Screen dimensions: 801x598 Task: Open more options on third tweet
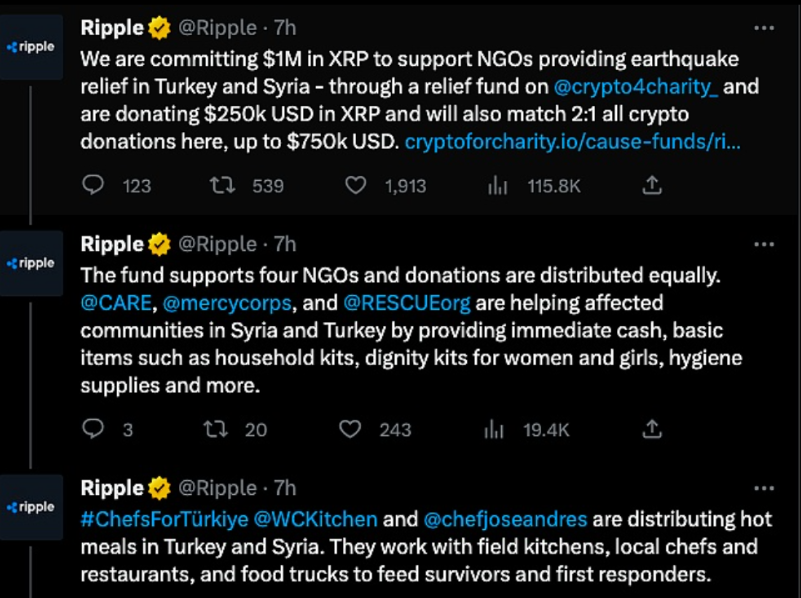point(763,488)
